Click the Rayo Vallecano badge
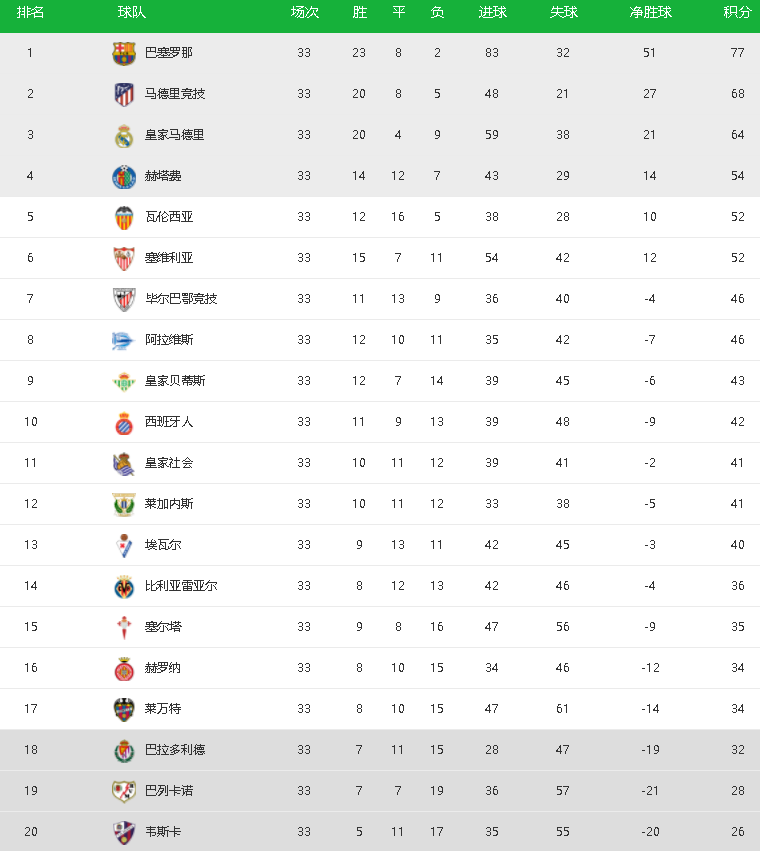The image size is (760, 851). (x=124, y=791)
